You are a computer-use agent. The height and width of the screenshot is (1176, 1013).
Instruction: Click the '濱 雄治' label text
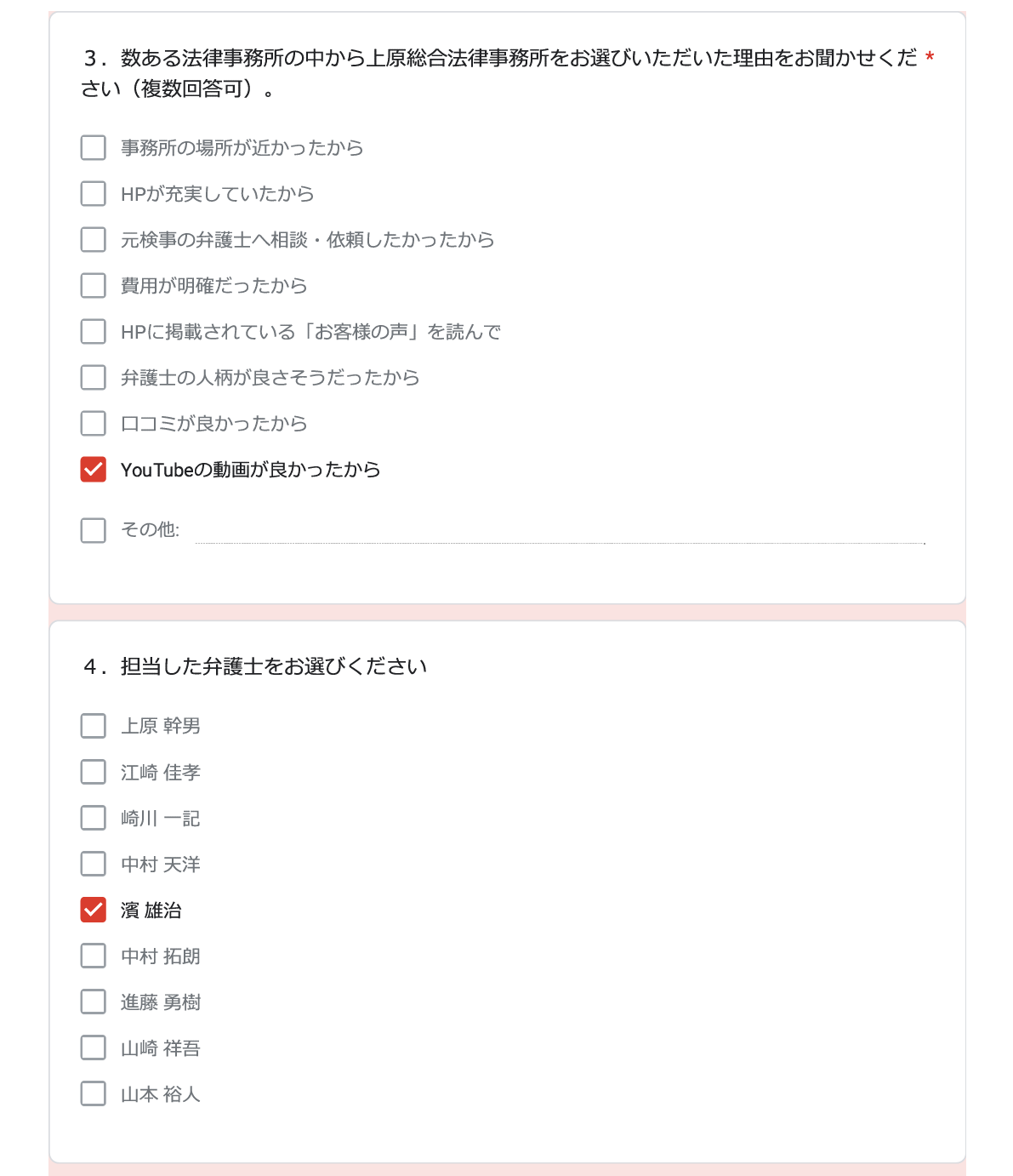151,911
